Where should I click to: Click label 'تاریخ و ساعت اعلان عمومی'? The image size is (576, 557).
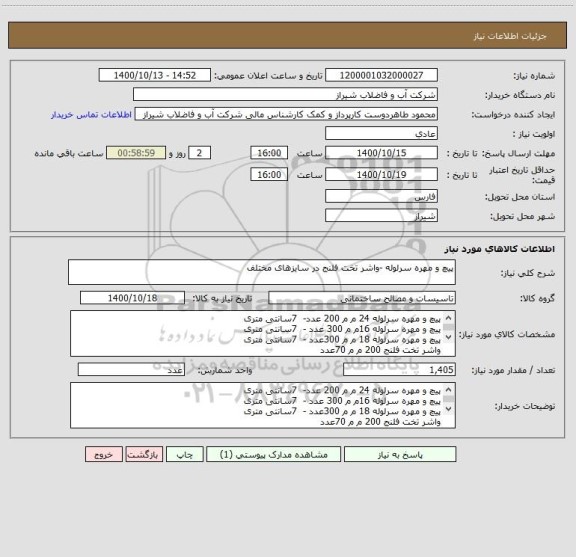[269, 76]
